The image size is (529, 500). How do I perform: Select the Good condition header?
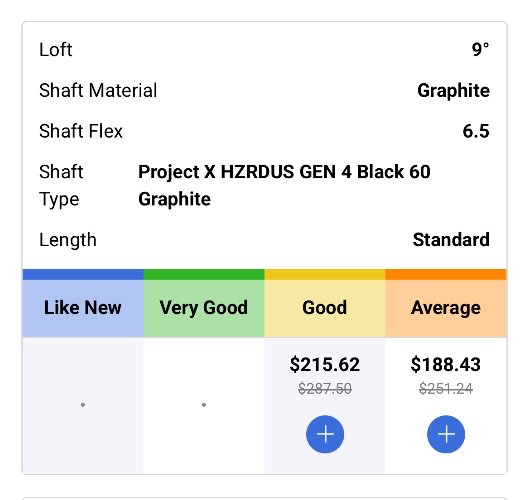coord(325,308)
